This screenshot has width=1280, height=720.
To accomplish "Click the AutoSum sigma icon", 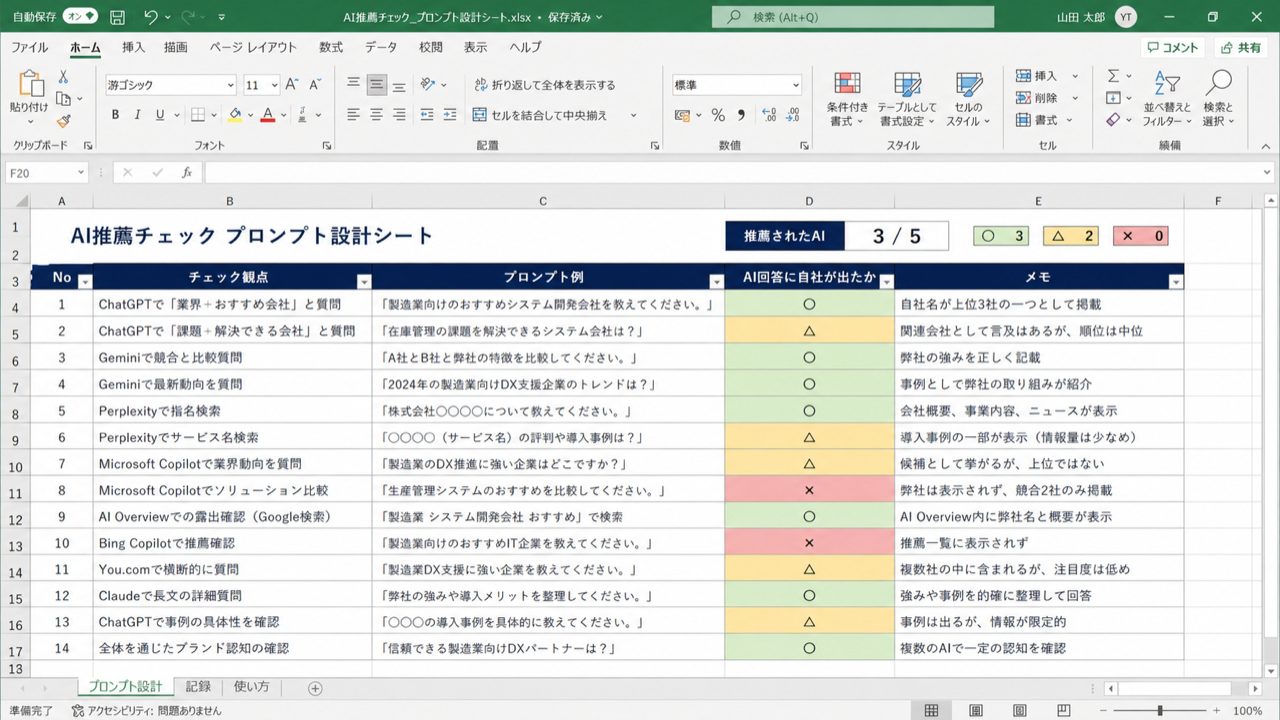I will tap(1113, 76).
